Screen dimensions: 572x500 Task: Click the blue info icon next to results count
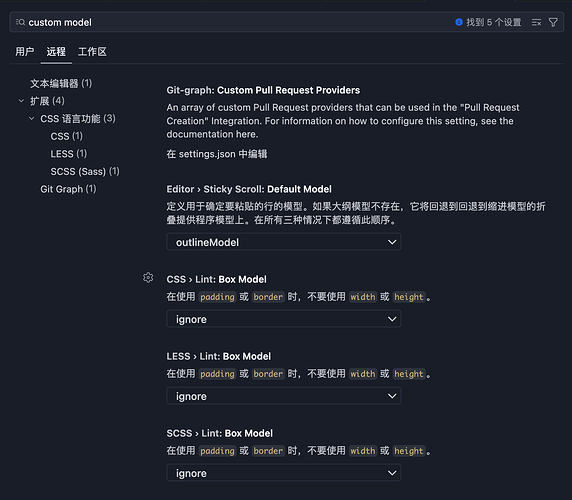[x=459, y=22]
